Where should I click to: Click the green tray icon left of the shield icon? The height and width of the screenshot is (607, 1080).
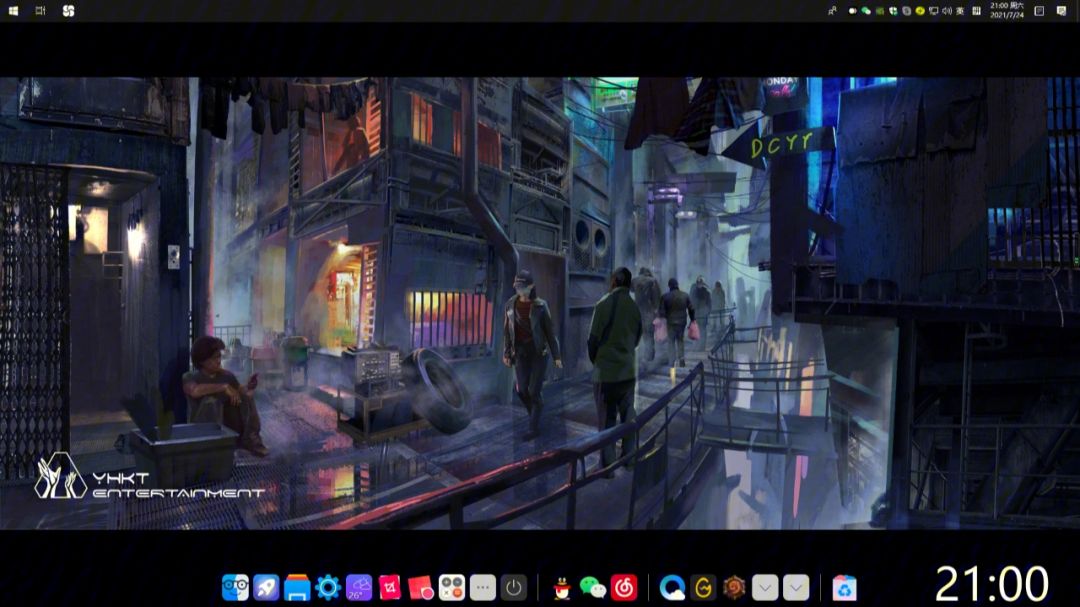click(880, 11)
